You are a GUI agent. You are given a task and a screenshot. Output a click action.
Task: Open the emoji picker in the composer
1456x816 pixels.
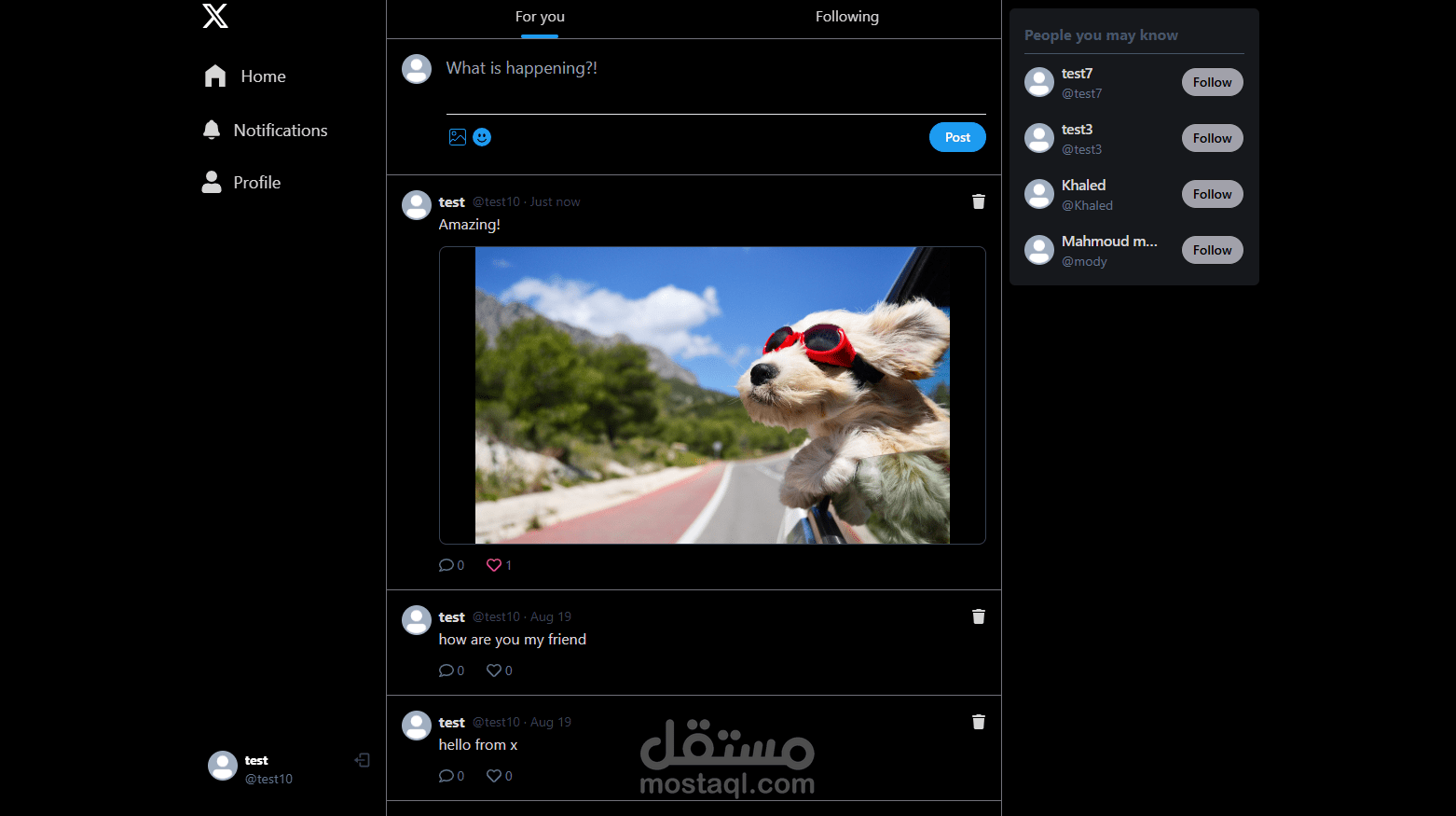(482, 136)
